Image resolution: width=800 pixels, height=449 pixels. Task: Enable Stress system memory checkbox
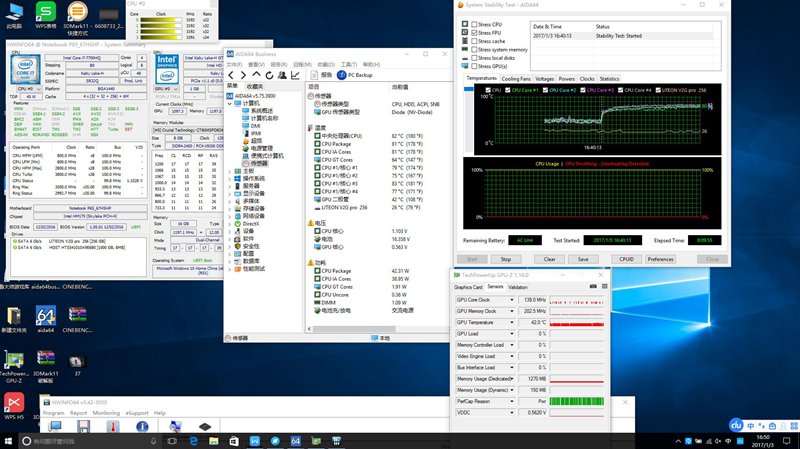tap(474, 49)
